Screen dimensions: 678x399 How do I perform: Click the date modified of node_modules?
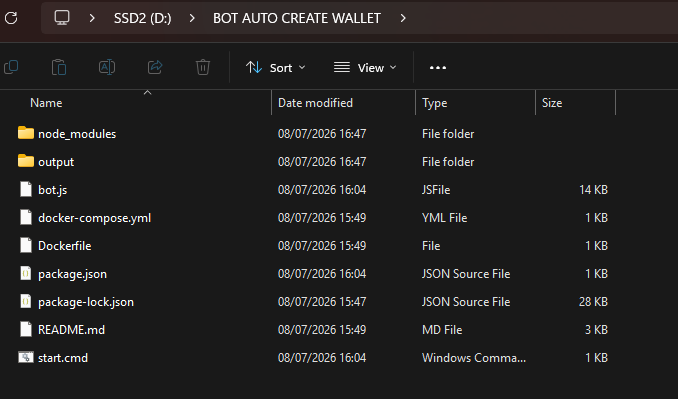coord(322,134)
